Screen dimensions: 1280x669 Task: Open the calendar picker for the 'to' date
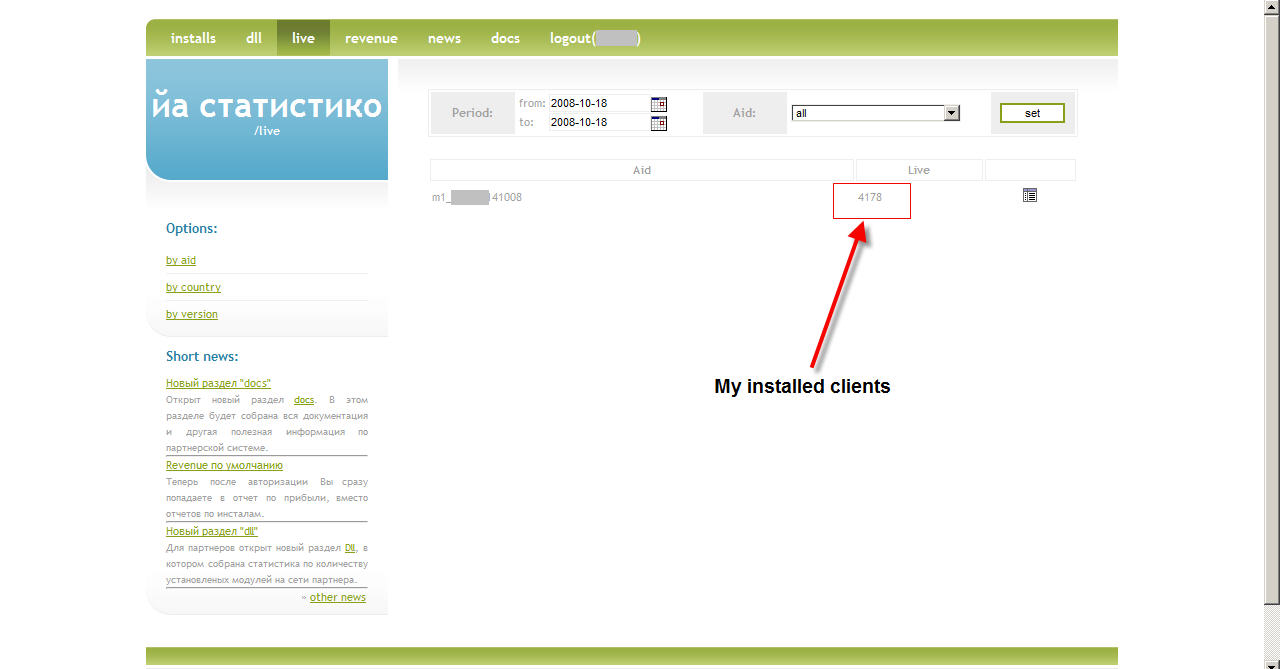click(x=658, y=123)
